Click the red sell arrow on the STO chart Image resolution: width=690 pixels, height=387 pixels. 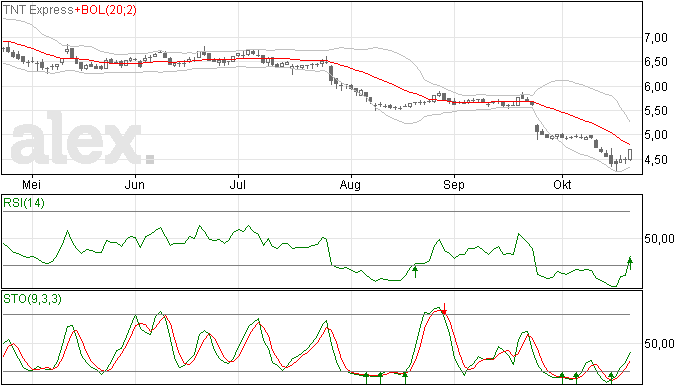[x=444, y=309]
